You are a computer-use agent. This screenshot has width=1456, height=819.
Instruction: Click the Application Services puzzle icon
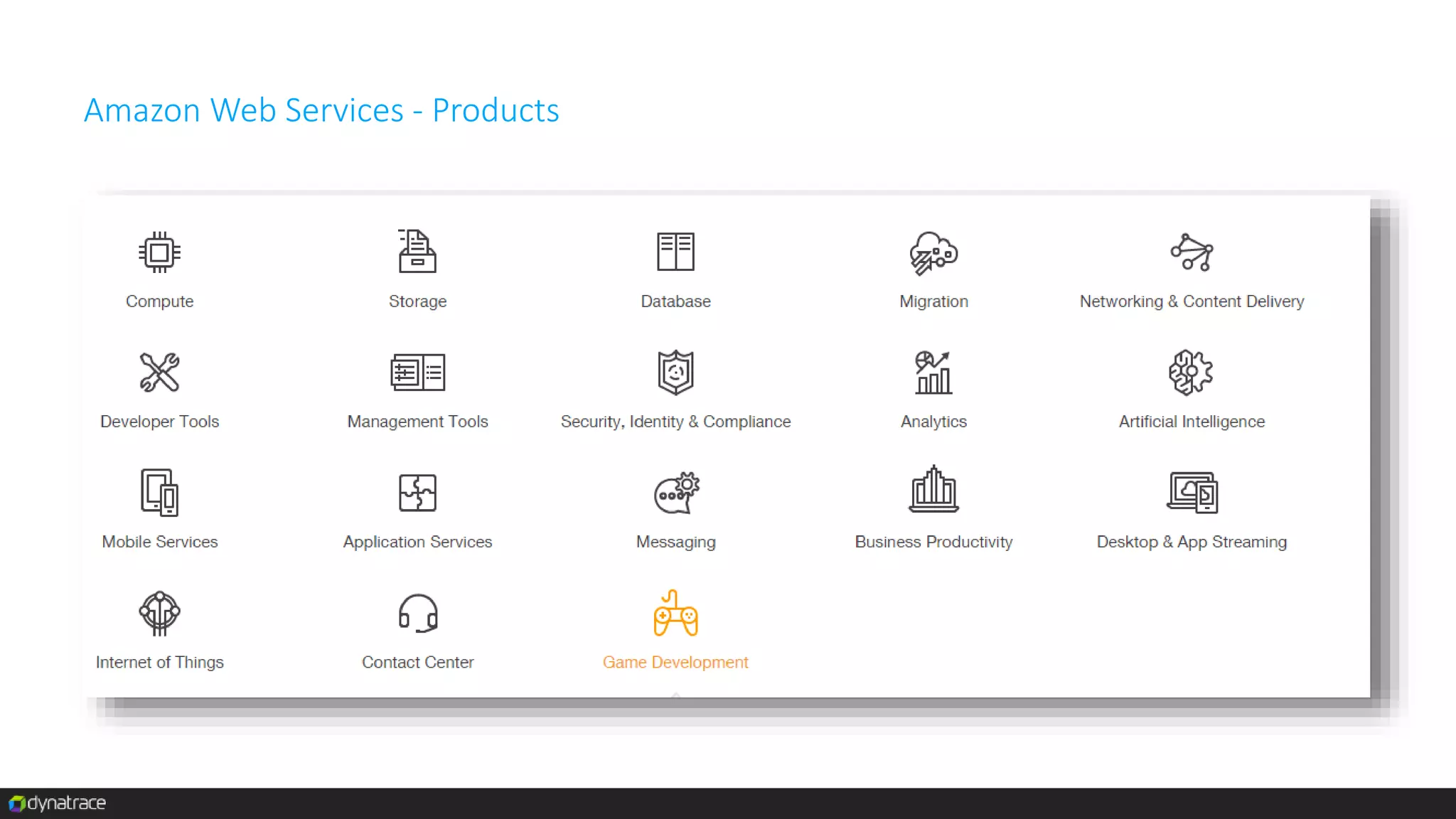coord(417,493)
